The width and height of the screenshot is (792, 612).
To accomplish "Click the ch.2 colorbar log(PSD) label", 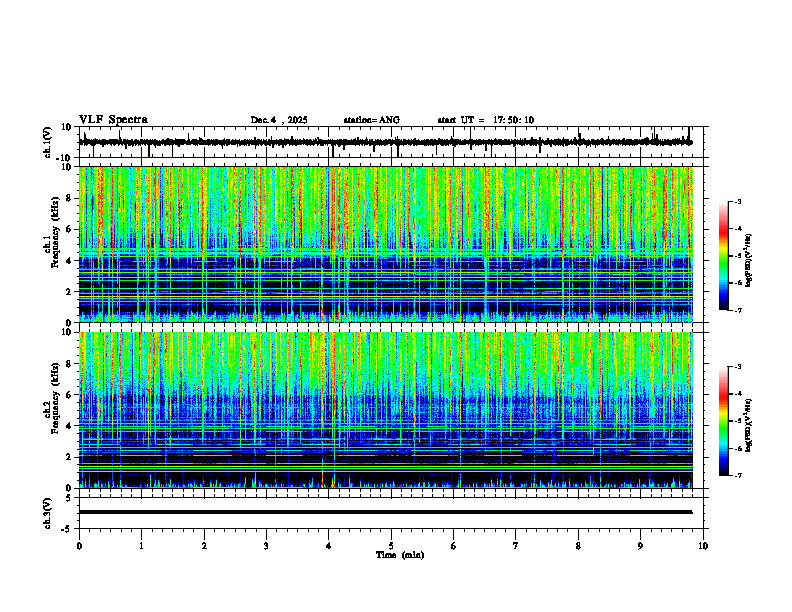I will point(749,425).
